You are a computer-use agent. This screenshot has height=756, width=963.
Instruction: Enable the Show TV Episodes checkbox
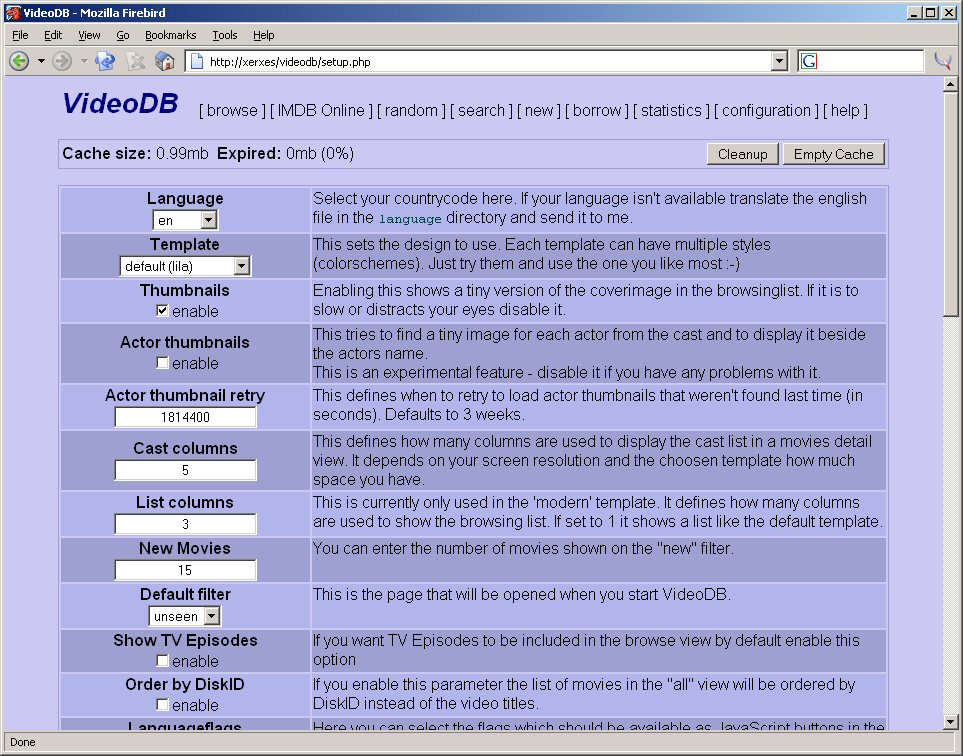pos(162,661)
